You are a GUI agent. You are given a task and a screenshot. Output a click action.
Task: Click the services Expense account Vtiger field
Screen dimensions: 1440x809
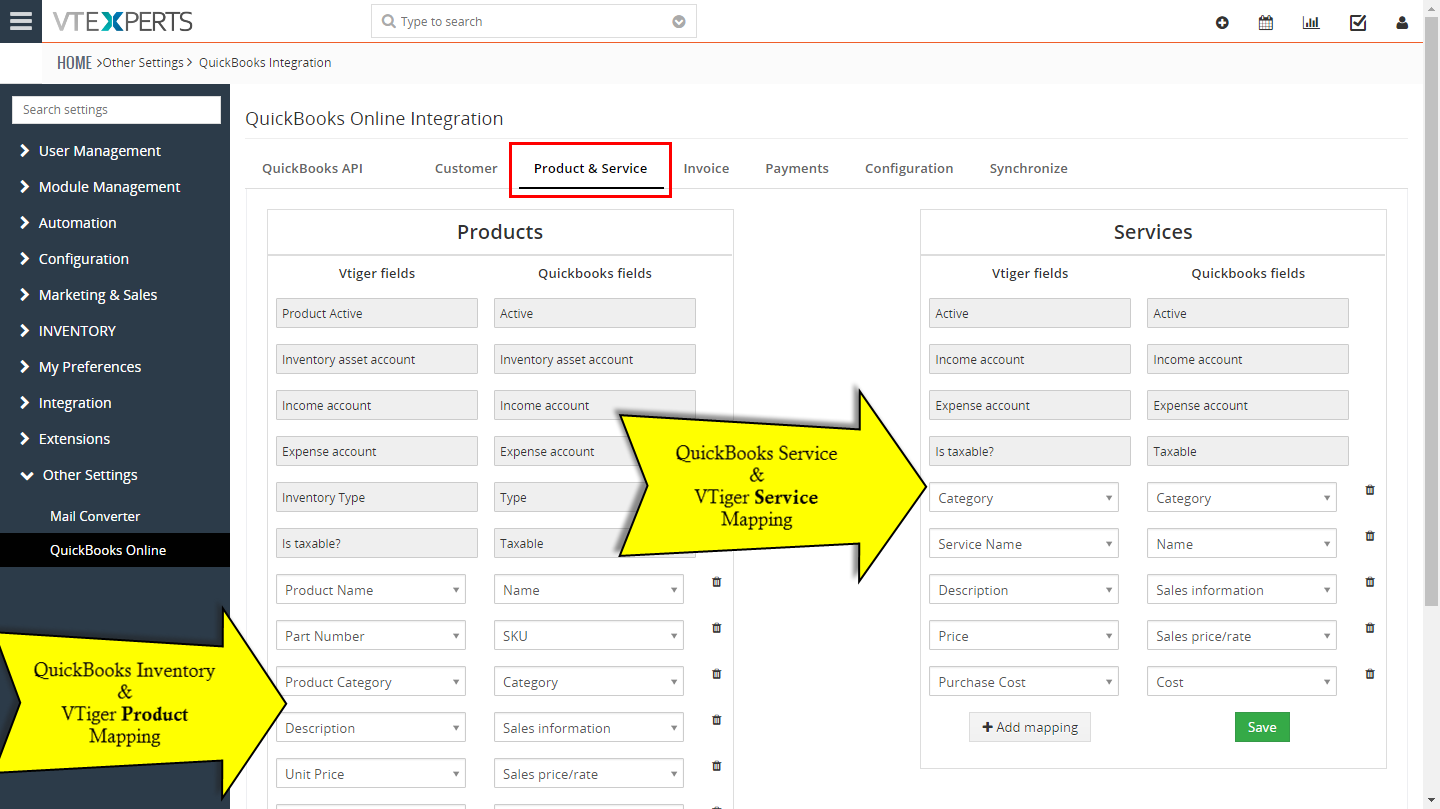pos(1030,405)
